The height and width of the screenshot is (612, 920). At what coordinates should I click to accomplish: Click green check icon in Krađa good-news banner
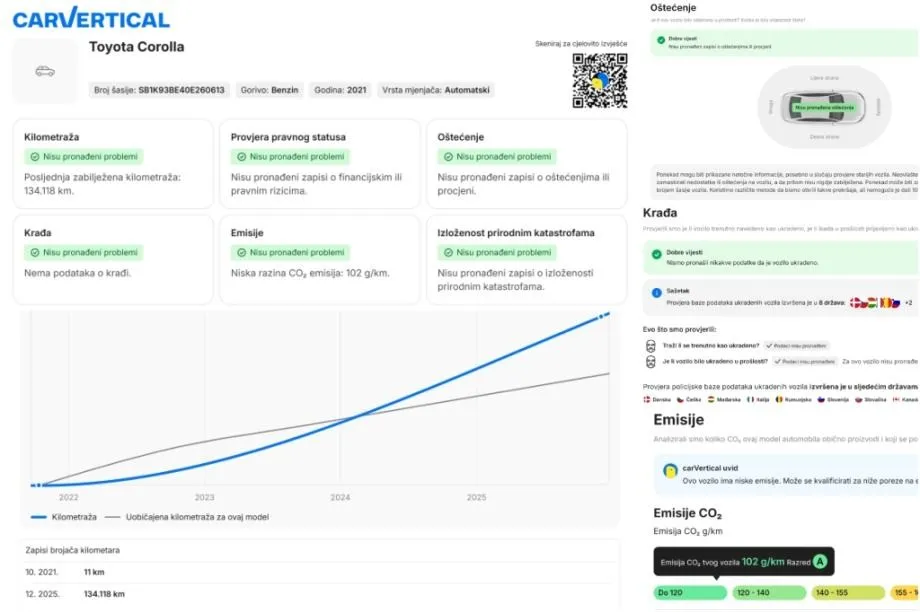tap(657, 254)
